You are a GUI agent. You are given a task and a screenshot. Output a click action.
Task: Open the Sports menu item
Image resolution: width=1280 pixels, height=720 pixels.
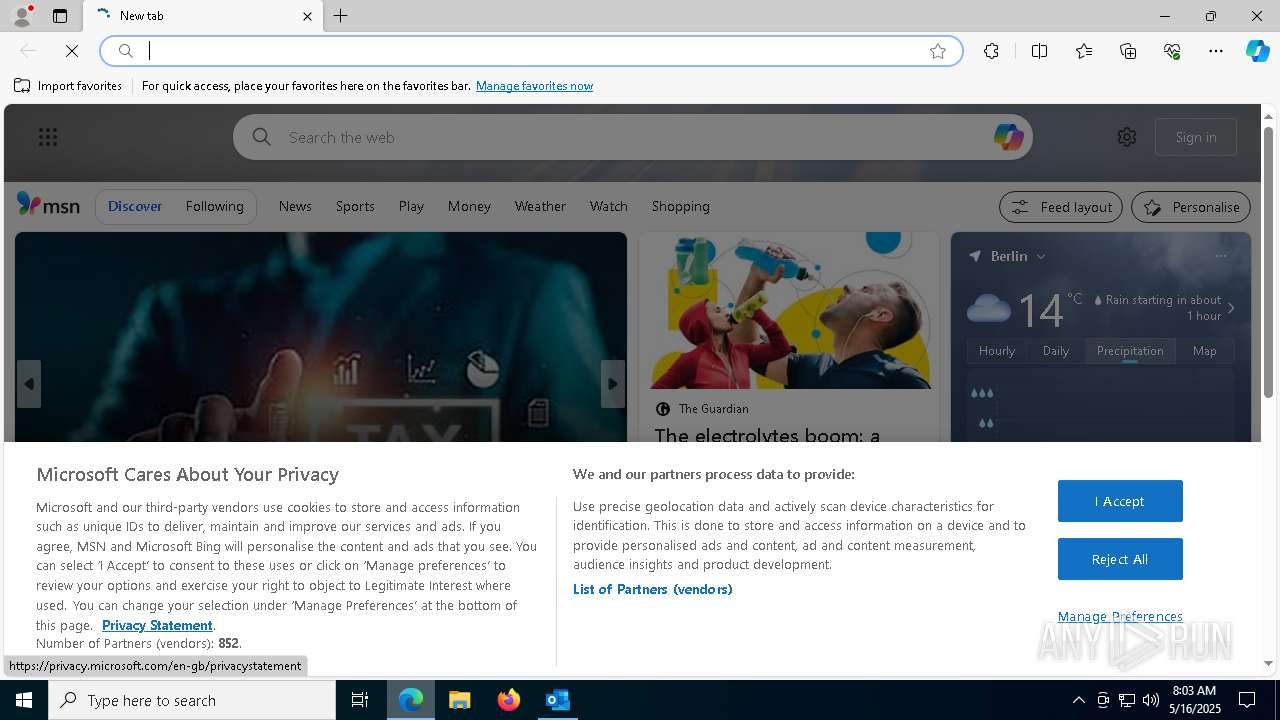coord(355,206)
